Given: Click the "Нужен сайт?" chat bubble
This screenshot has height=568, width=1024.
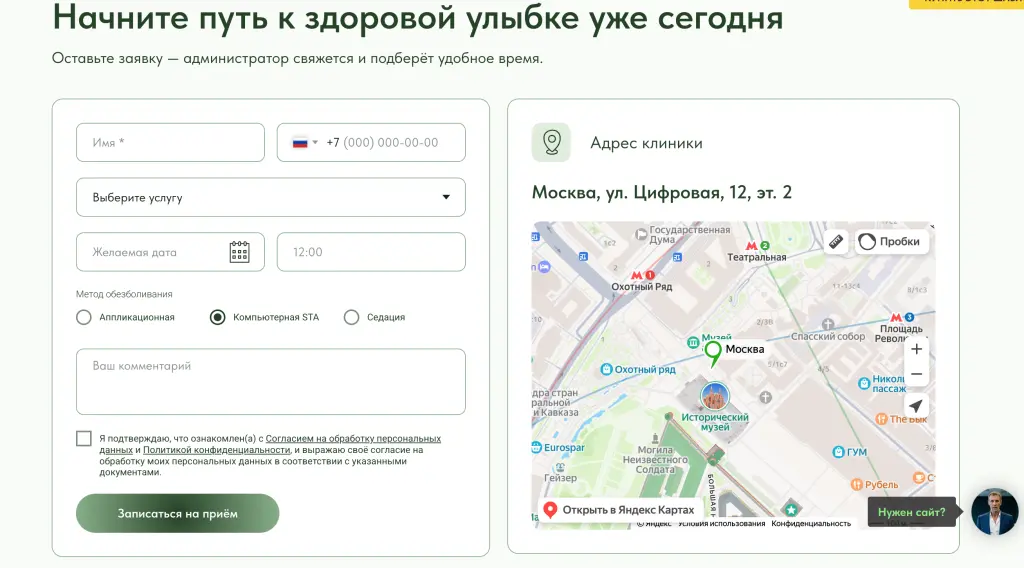Looking at the screenshot, I should [x=912, y=513].
